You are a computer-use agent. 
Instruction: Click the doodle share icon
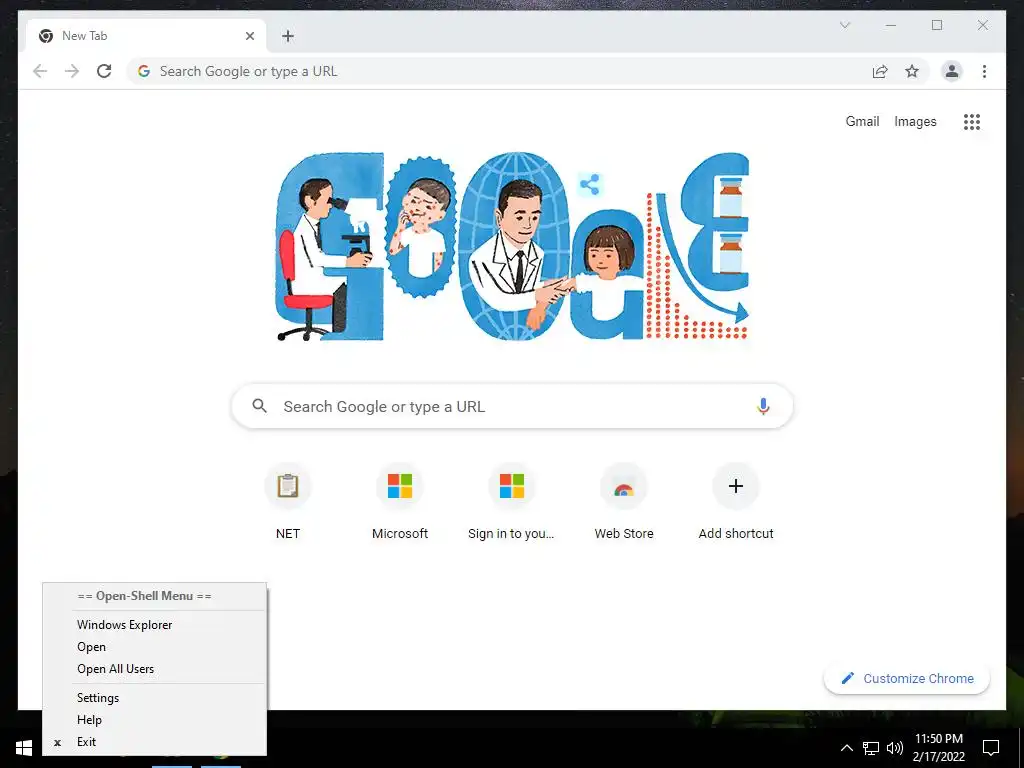click(589, 185)
